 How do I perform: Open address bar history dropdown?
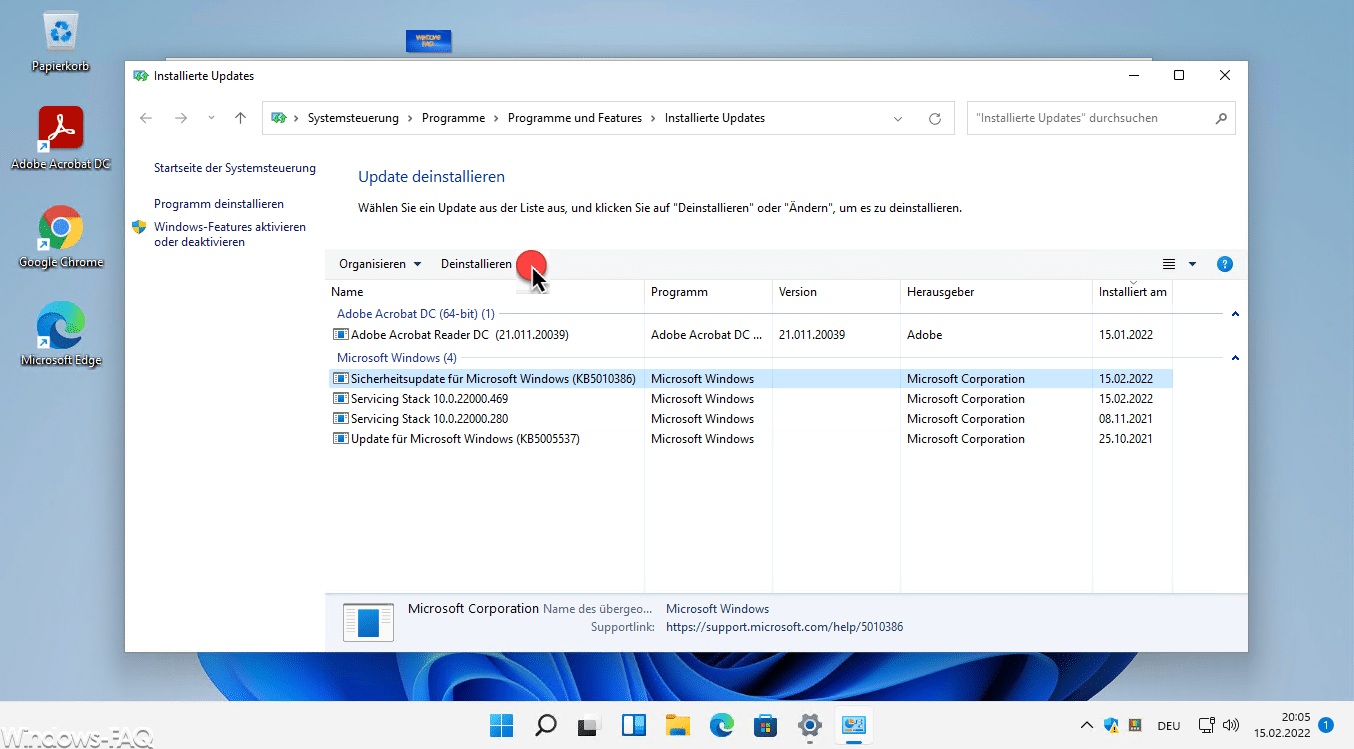click(898, 118)
